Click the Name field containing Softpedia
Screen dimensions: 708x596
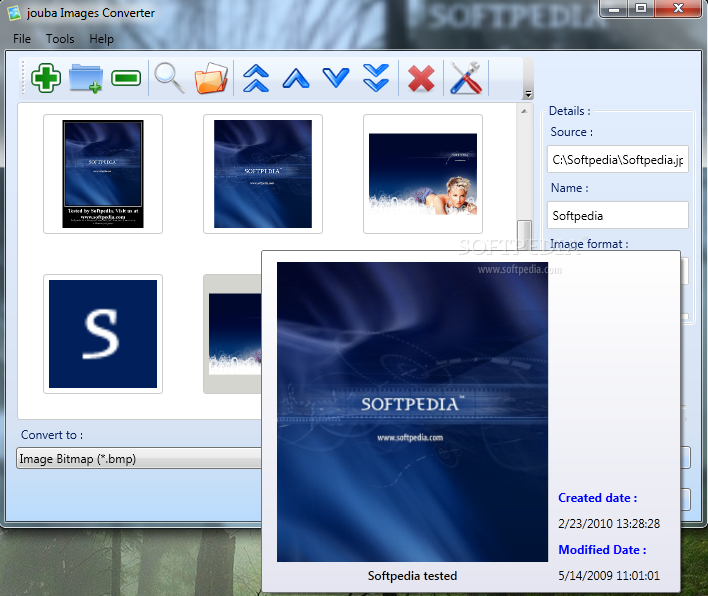[618, 215]
